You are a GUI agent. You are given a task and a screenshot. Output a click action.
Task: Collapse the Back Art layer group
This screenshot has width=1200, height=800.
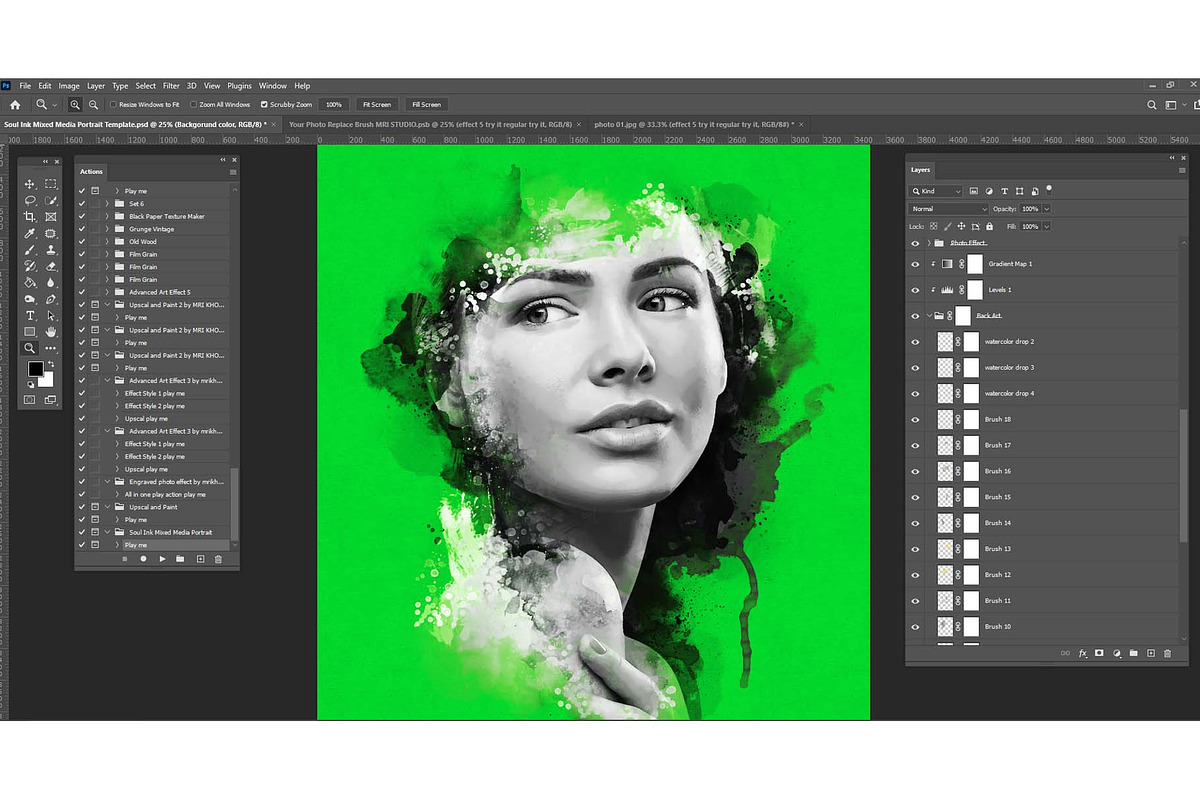pos(929,316)
